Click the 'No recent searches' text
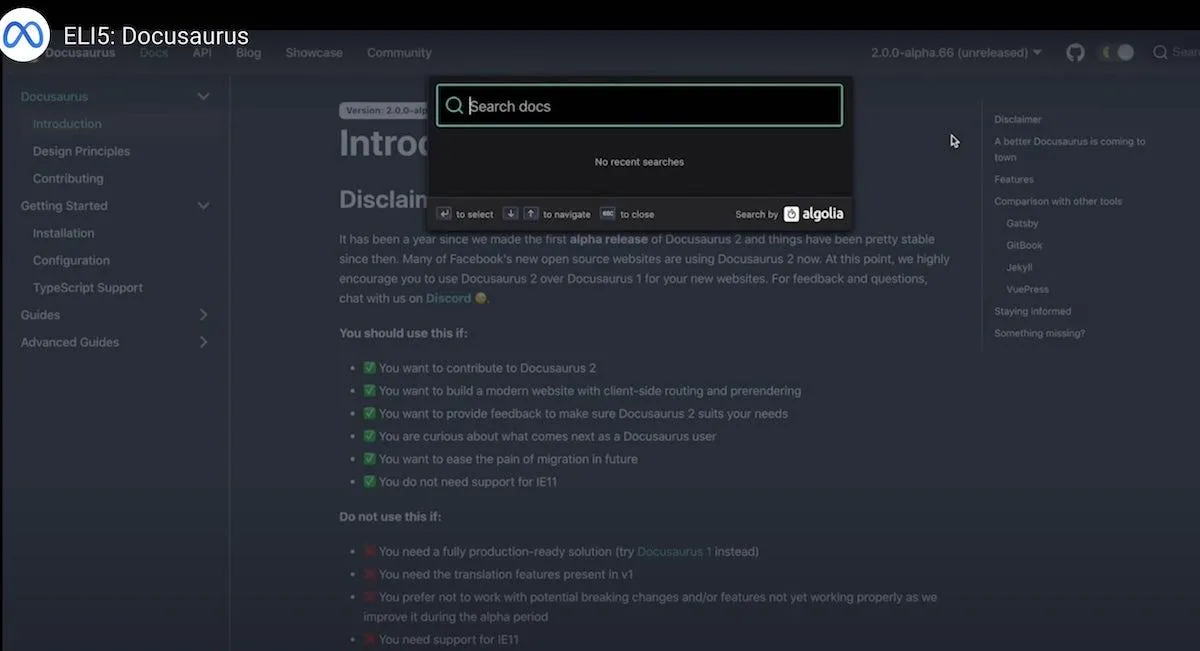This screenshot has height=651, width=1200. pos(639,162)
